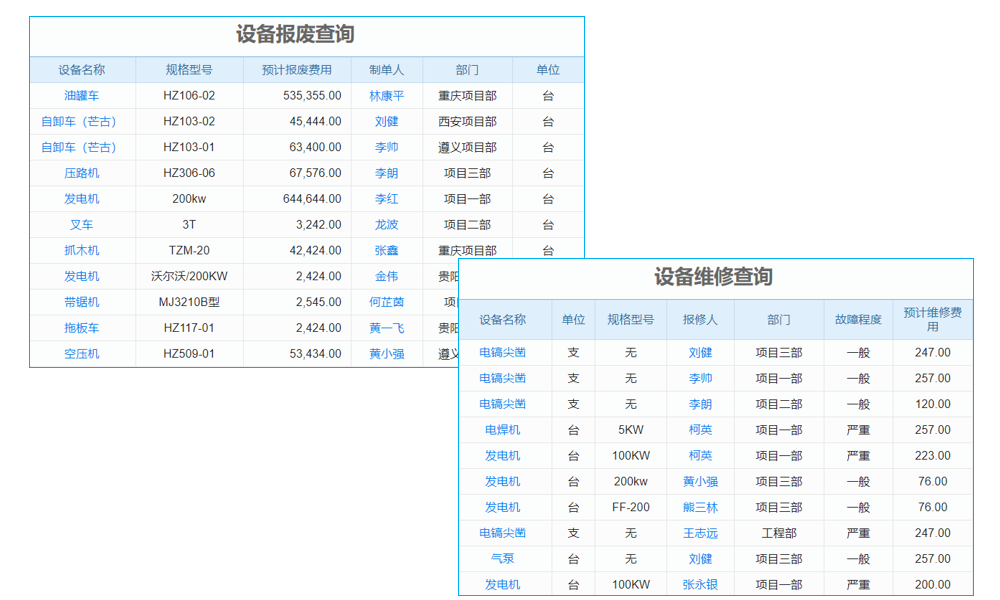This screenshot has height=600, width=1000.
Task: Sort by the 预计报废费用 column header
Action: pos(297,69)
